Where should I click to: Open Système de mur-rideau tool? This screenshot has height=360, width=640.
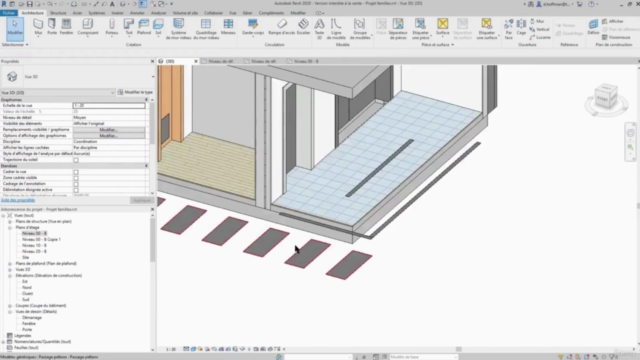click(x=178, y=29)
